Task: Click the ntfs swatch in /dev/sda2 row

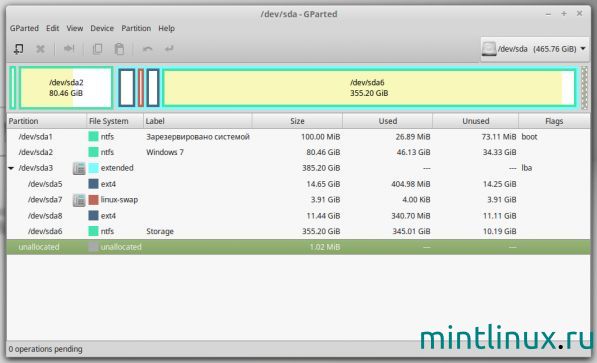Action: tap(93, 152)
